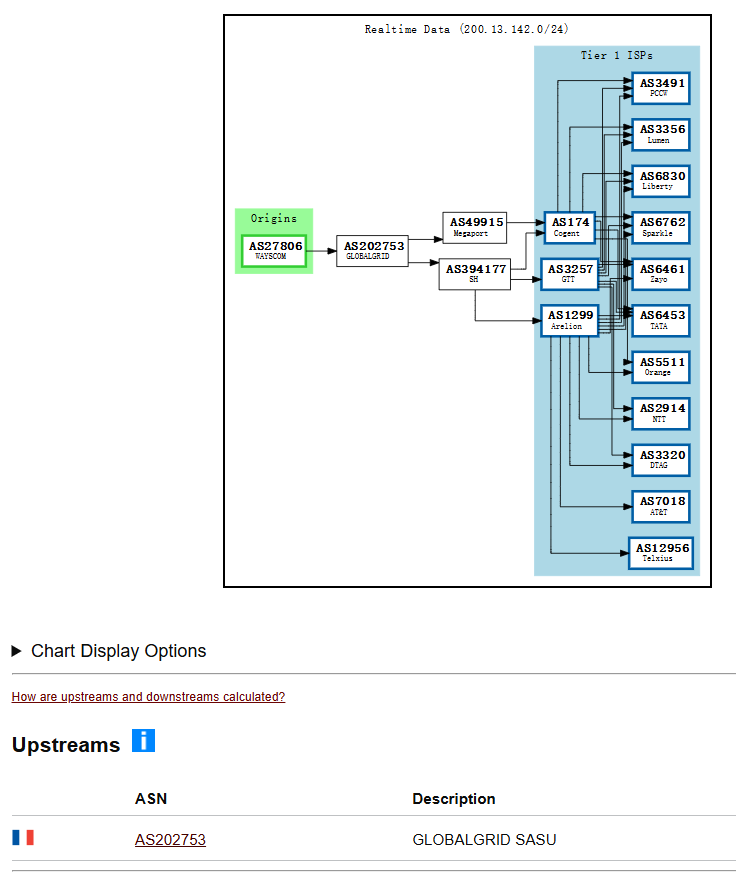The width and height of the screenshot is (736, 874).
Task: Select the AS3356 Lumen node
Action: point(661,134)
